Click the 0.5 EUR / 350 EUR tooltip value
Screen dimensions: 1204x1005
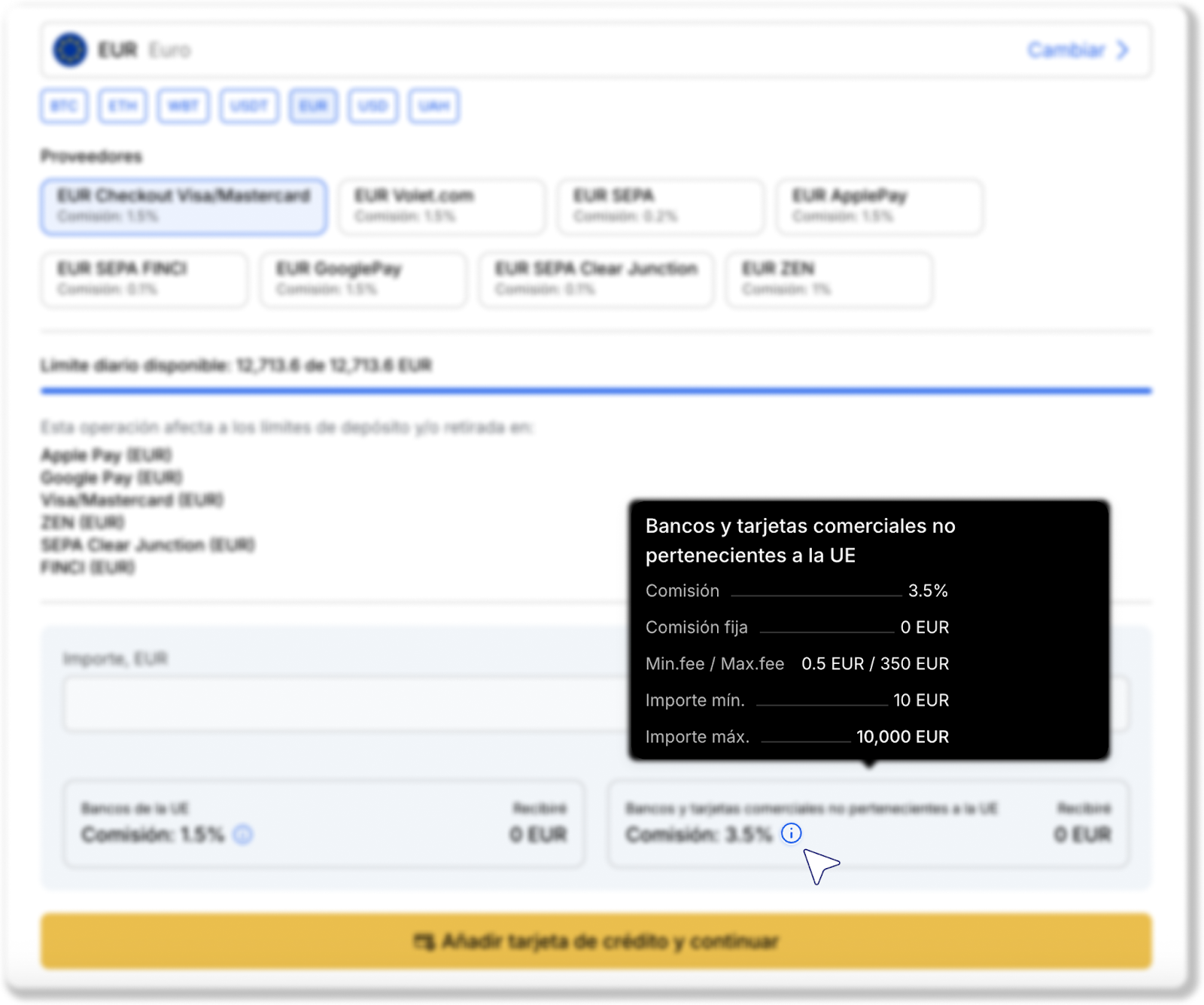(x=875, y=664)
